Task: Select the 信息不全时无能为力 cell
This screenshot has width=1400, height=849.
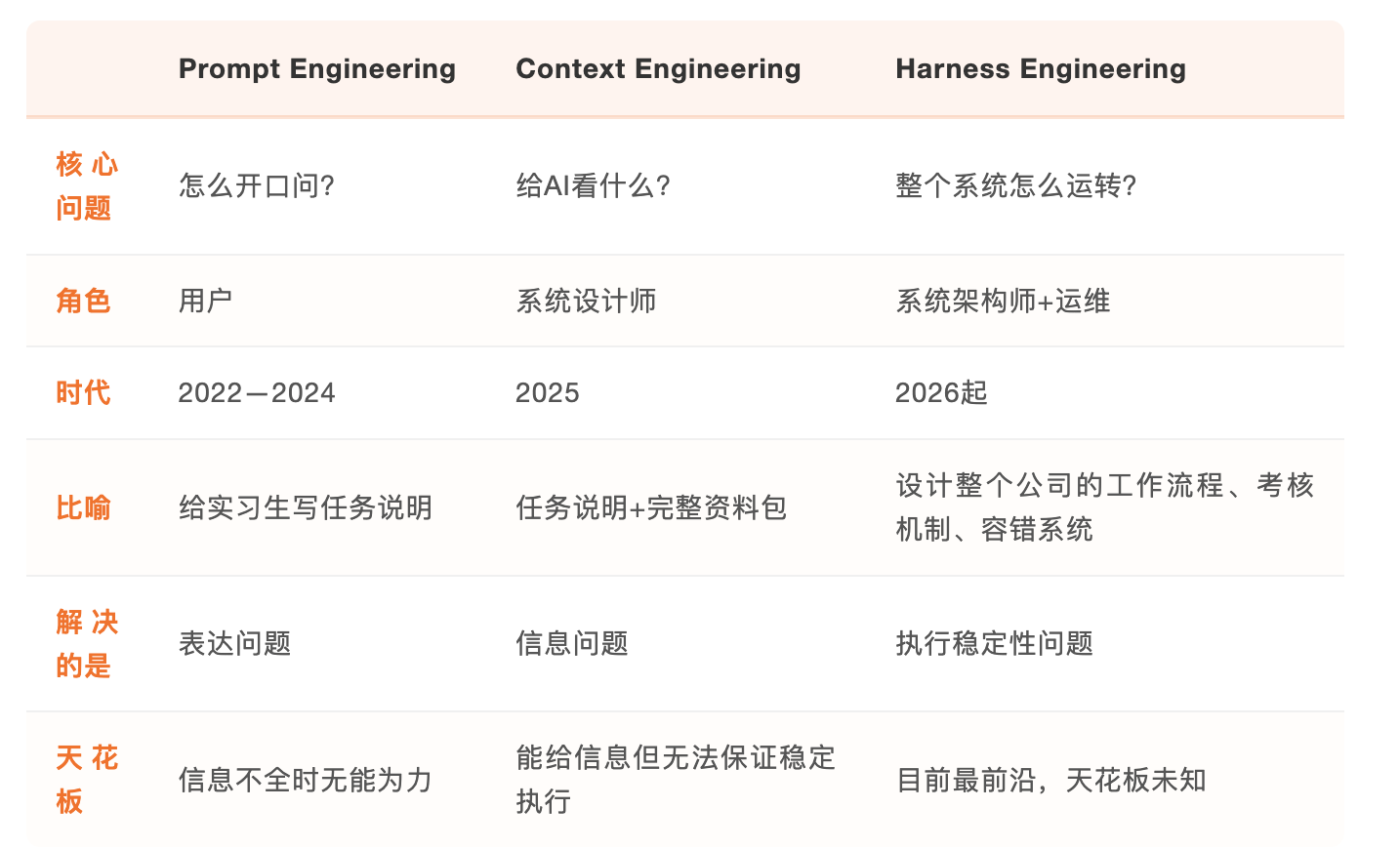Action: pos(305,780)
